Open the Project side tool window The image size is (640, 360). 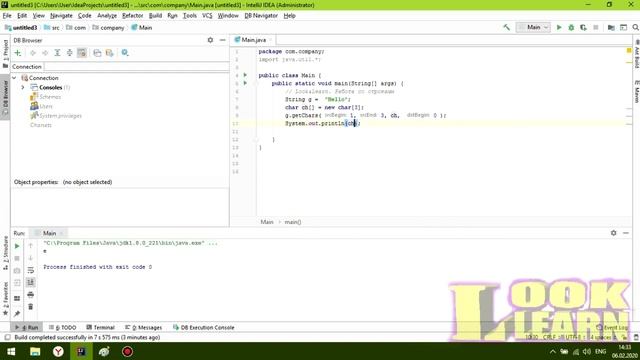[5, 53]
